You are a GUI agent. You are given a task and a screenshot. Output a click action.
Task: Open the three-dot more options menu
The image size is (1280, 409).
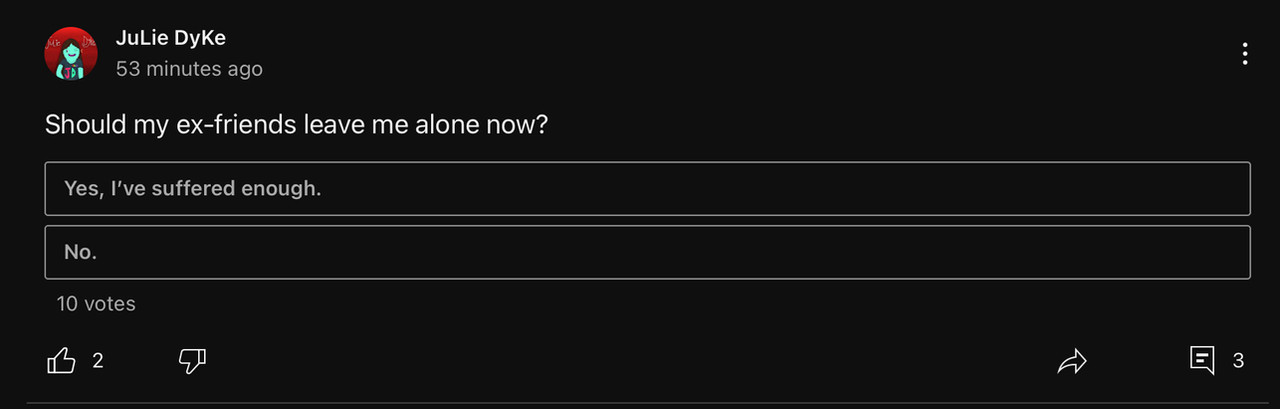(1245, 54)
